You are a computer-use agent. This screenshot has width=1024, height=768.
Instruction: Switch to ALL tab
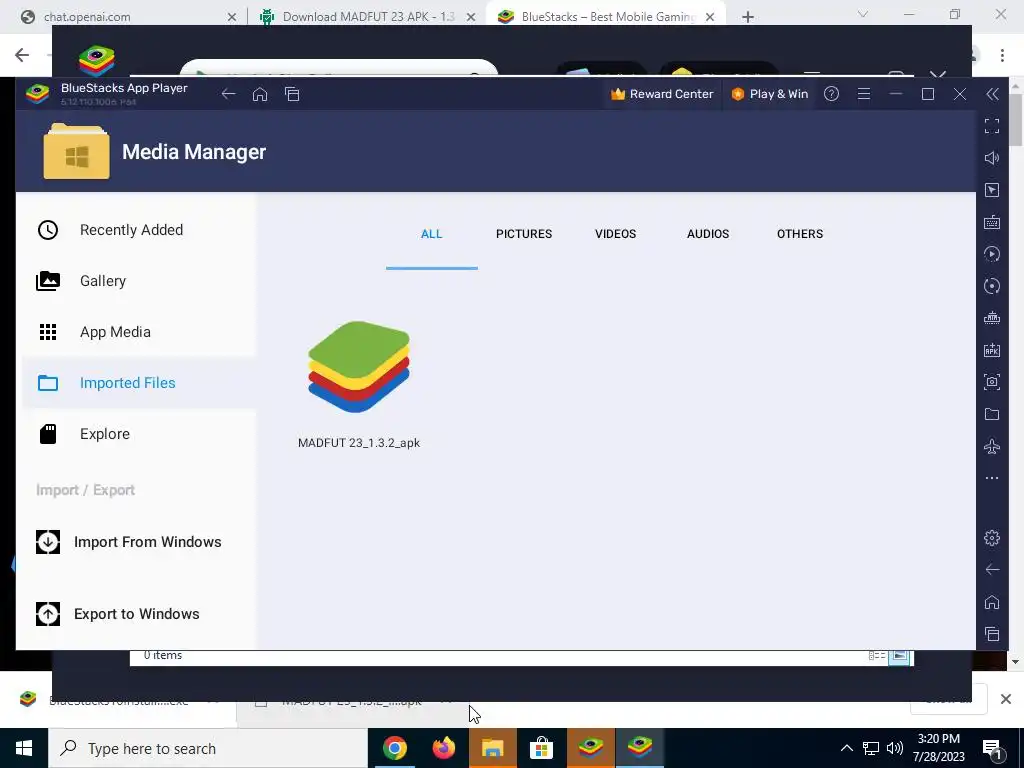432,234
